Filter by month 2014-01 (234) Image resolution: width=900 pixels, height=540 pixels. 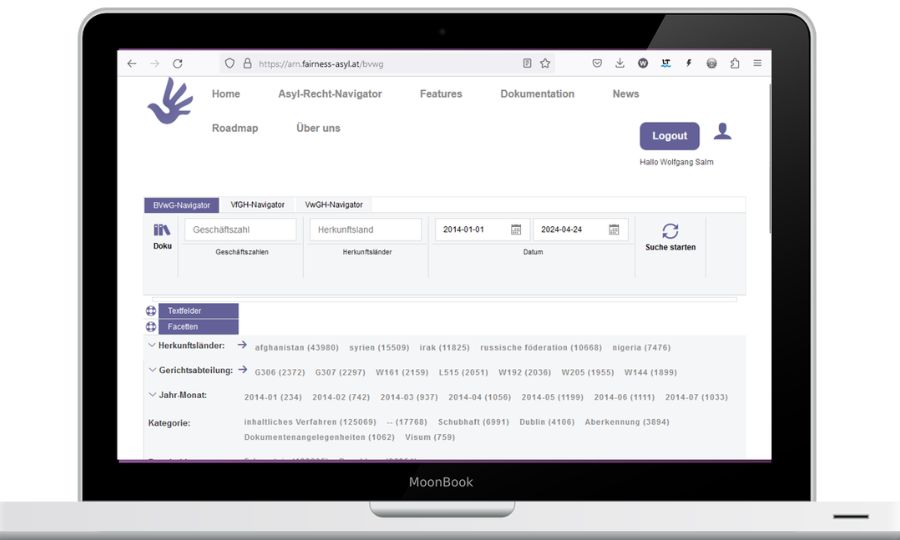click(x=273, y=397)
